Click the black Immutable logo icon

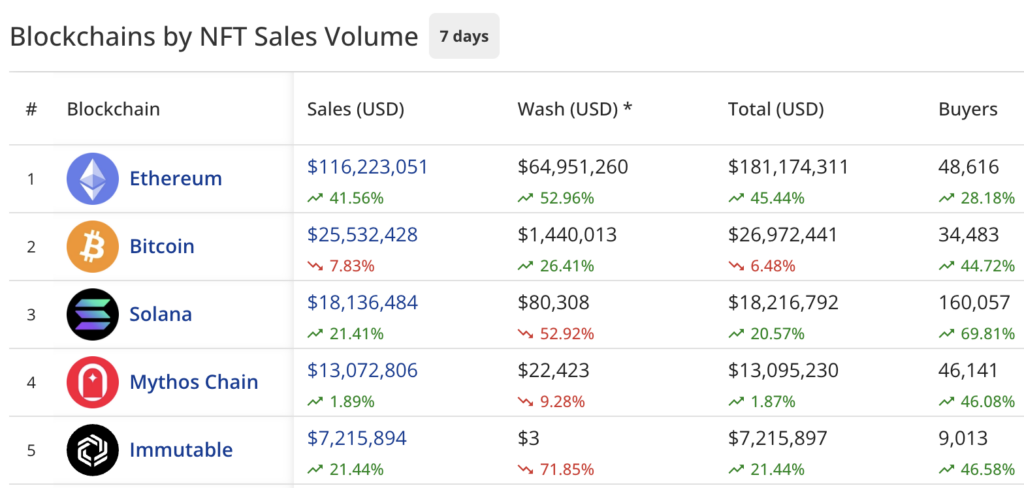point(92,450)
